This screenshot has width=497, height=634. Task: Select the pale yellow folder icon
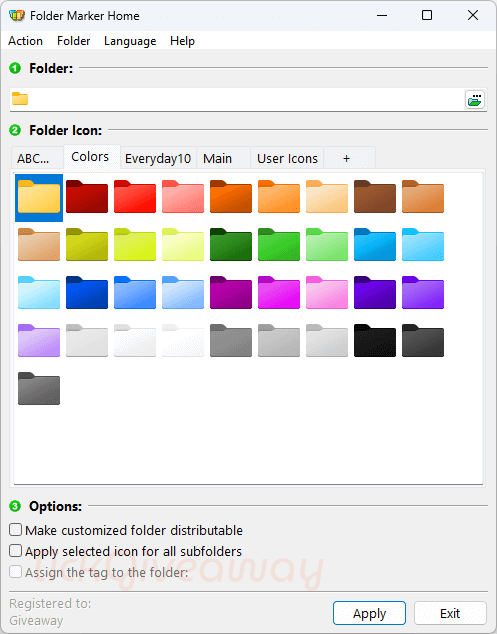pyautogui.click(x=183, y=245)
